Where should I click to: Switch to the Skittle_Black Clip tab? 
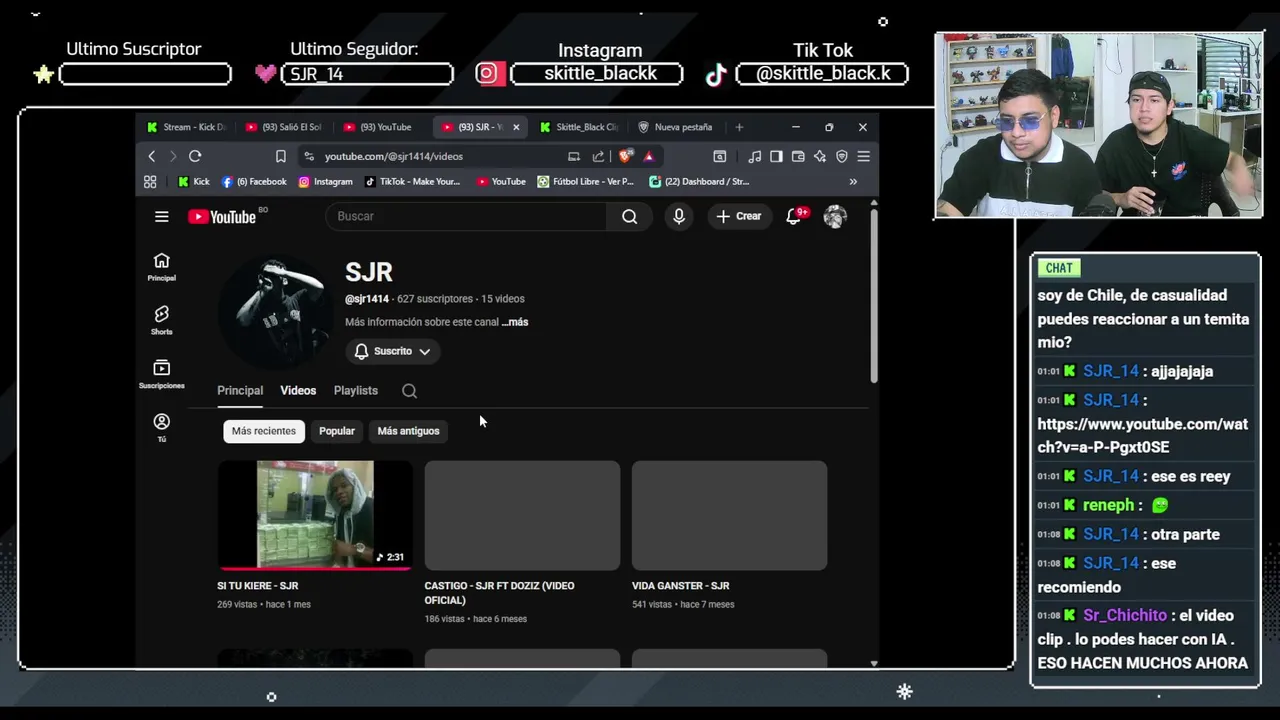579,127
